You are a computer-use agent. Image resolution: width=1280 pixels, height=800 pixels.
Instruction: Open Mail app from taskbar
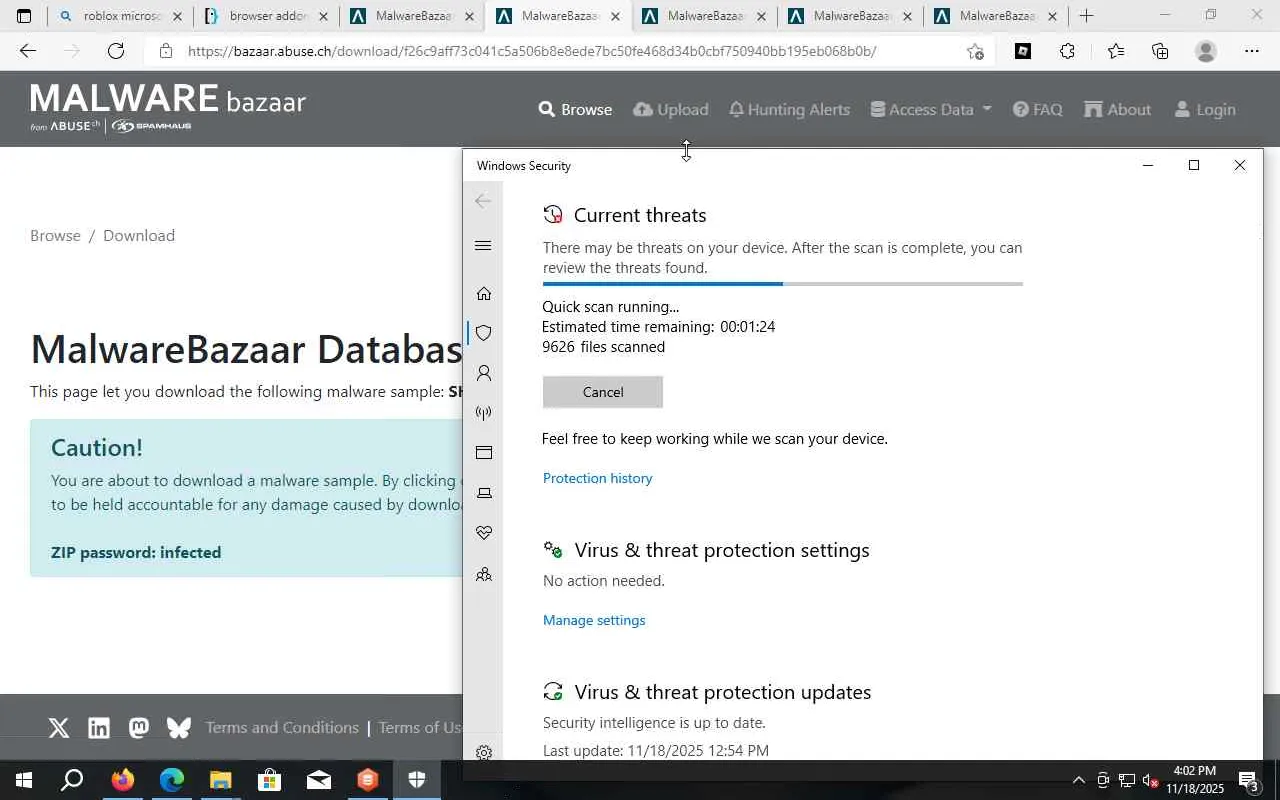[x=319, y=780]
